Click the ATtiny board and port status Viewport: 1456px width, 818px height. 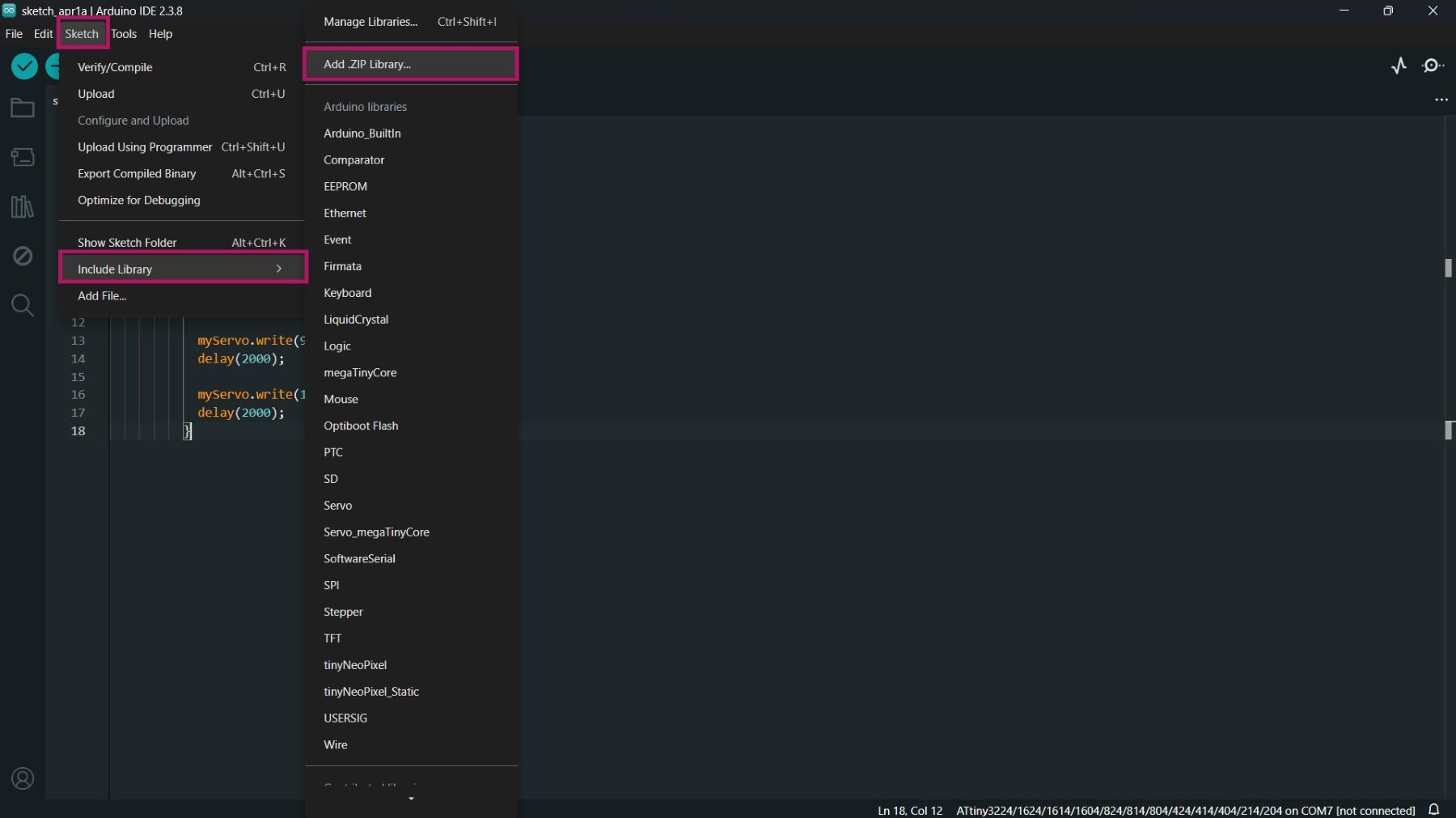click(1186, 810)
